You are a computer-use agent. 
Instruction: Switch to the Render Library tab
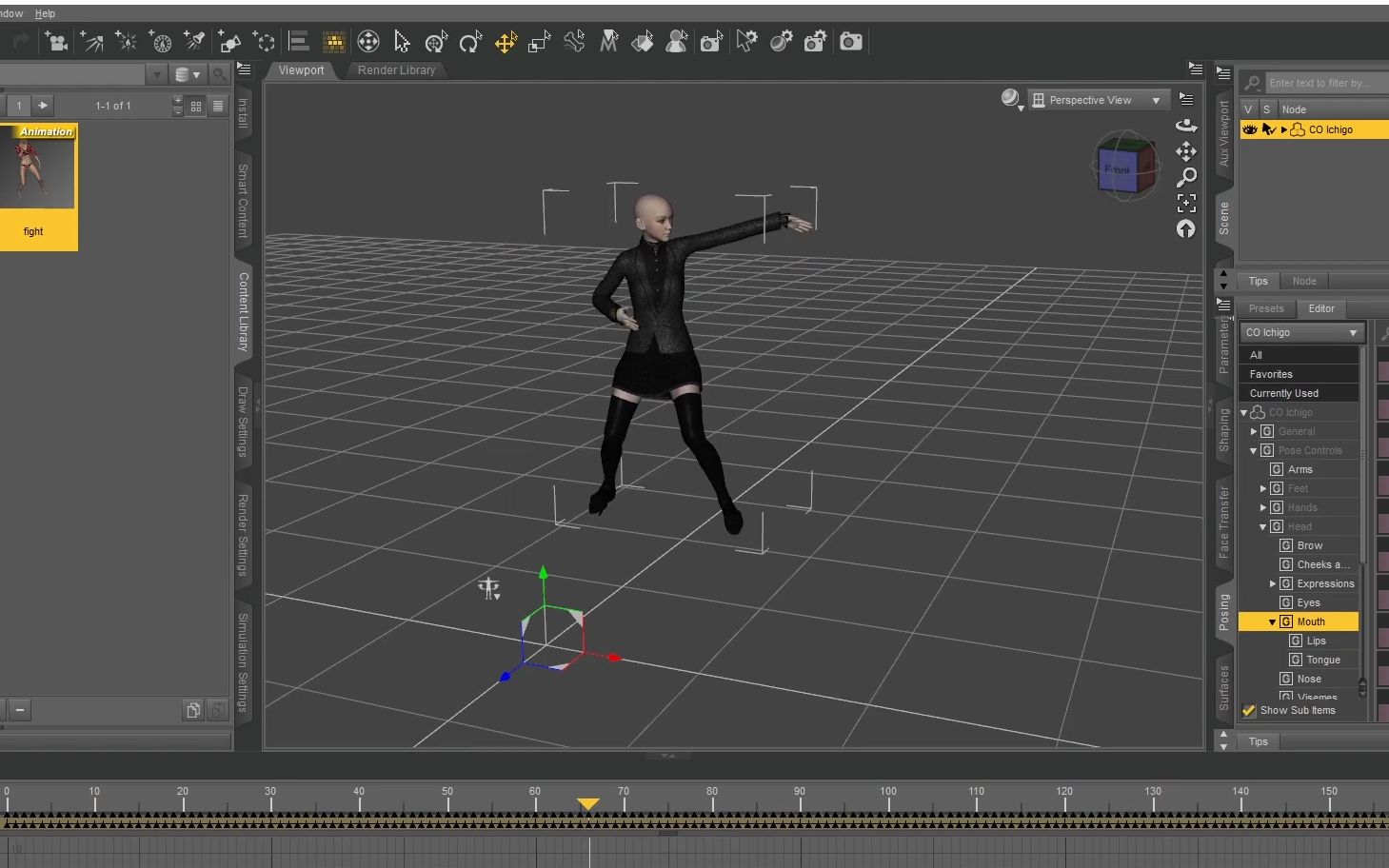396,70
